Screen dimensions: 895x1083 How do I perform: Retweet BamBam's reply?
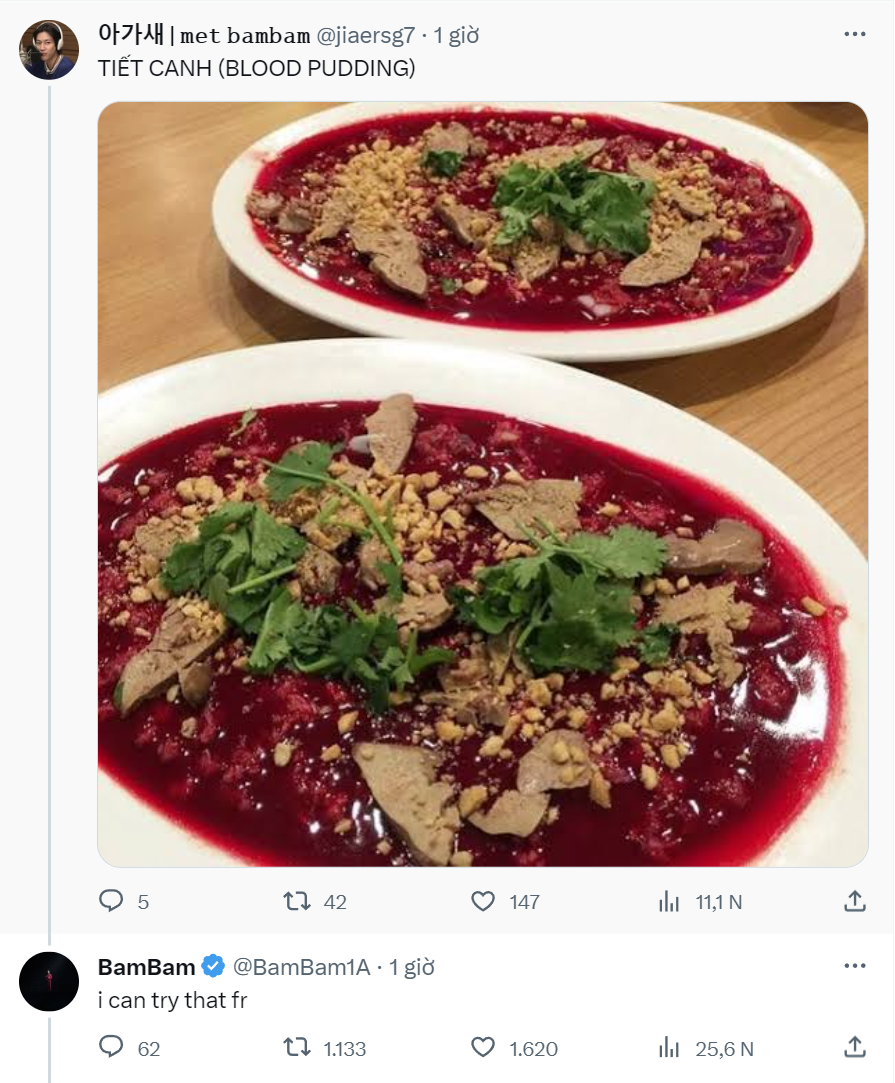tap(297, 1047)
